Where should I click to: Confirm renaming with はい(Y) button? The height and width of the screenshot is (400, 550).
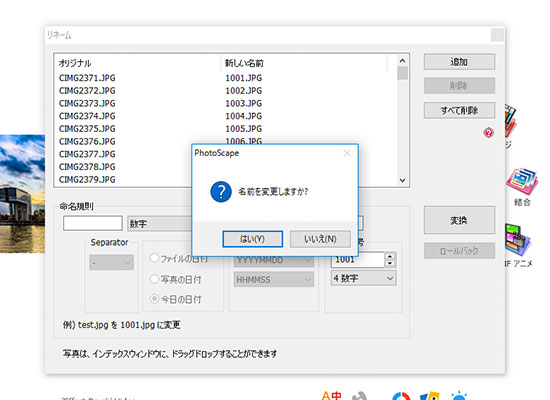click(253, 239)
